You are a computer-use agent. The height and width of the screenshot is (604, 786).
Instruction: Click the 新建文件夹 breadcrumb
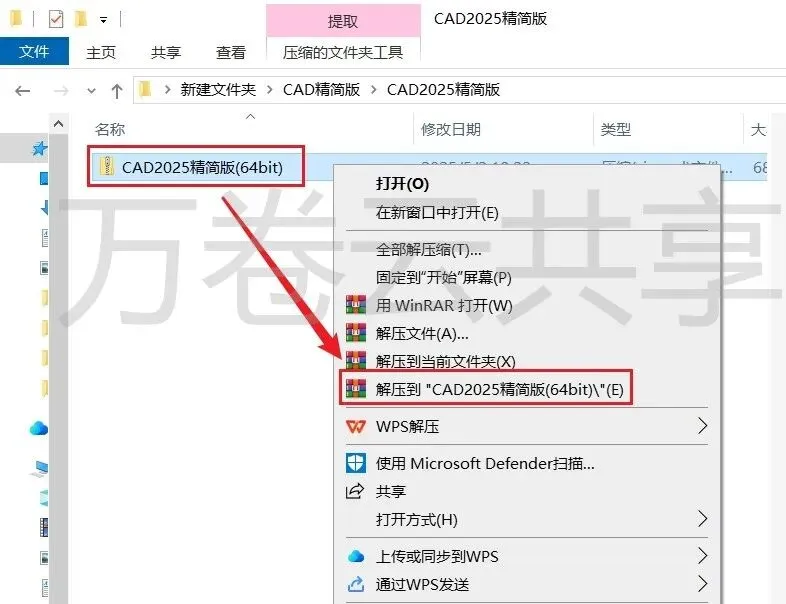point(218,90)
